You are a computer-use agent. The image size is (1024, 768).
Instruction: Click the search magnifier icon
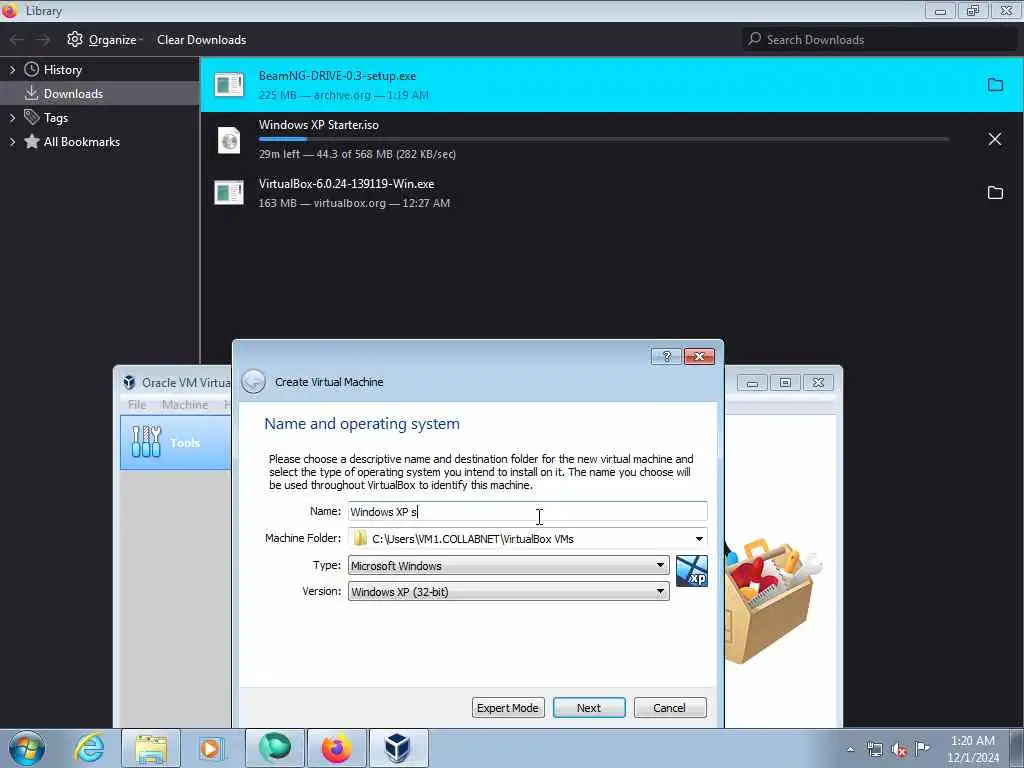coord(754,39)
